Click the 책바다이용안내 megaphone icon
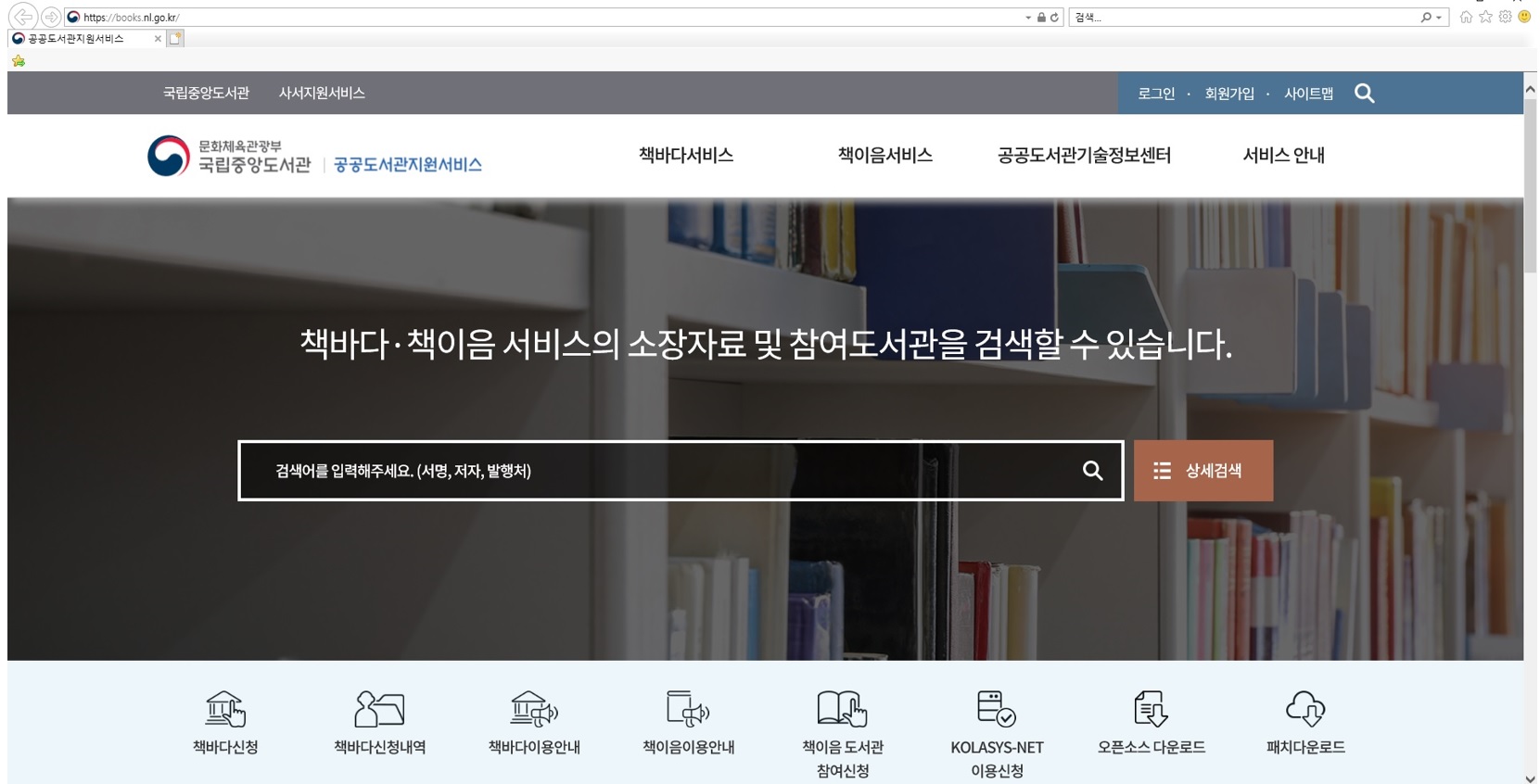The width and height of the screenshot is (1540, 784). click(x=534, y=709)
